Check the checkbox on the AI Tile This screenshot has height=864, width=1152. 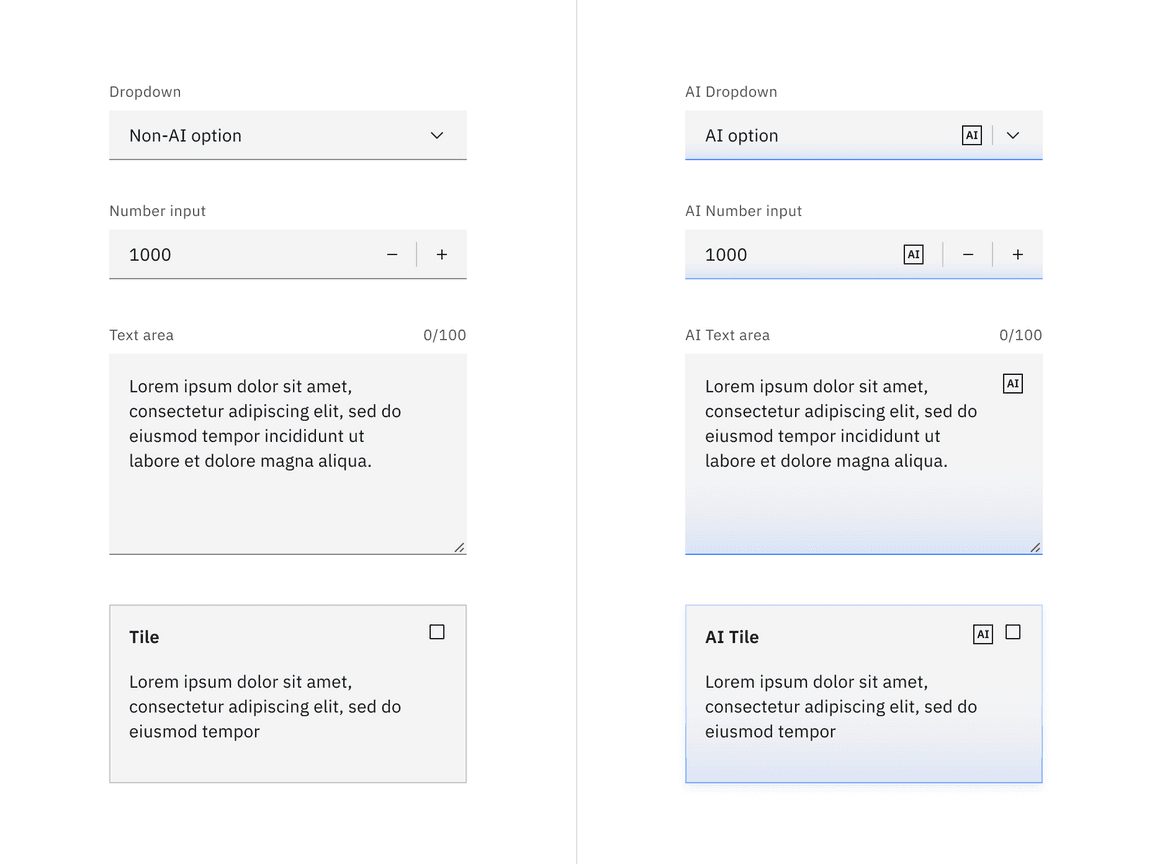click(x=1013, y=632)
